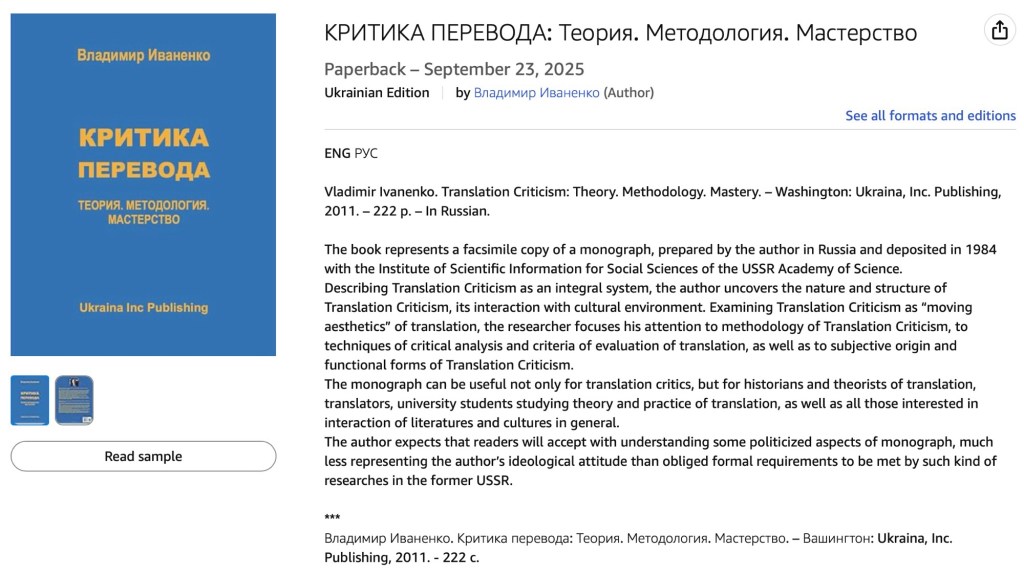Click the (Author) role label
This screenshot has height=576, width=1024.
point(628,93)
